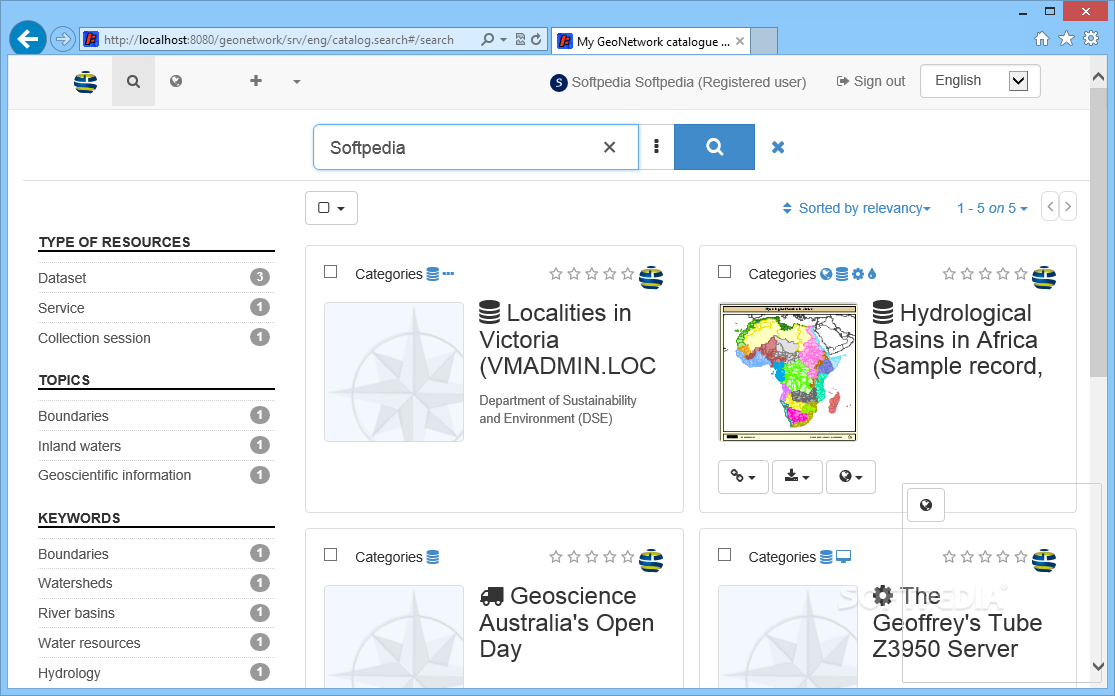Click water drop category icon on Hydrological Basins card
The height and width of the screenshot is (696, 1115).
(x=873, y=274)
